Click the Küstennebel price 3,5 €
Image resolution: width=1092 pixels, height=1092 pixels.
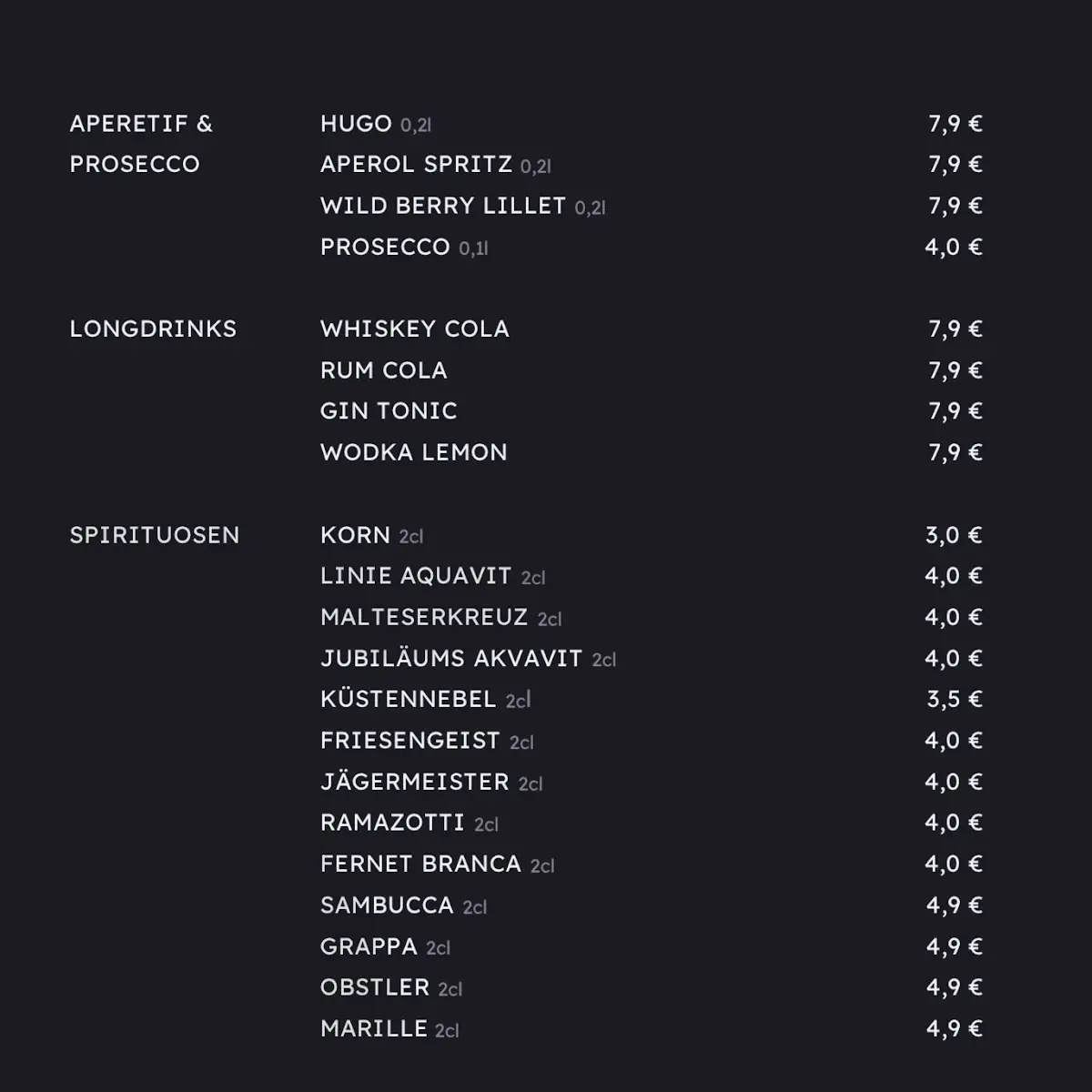[x=955, y=699]
